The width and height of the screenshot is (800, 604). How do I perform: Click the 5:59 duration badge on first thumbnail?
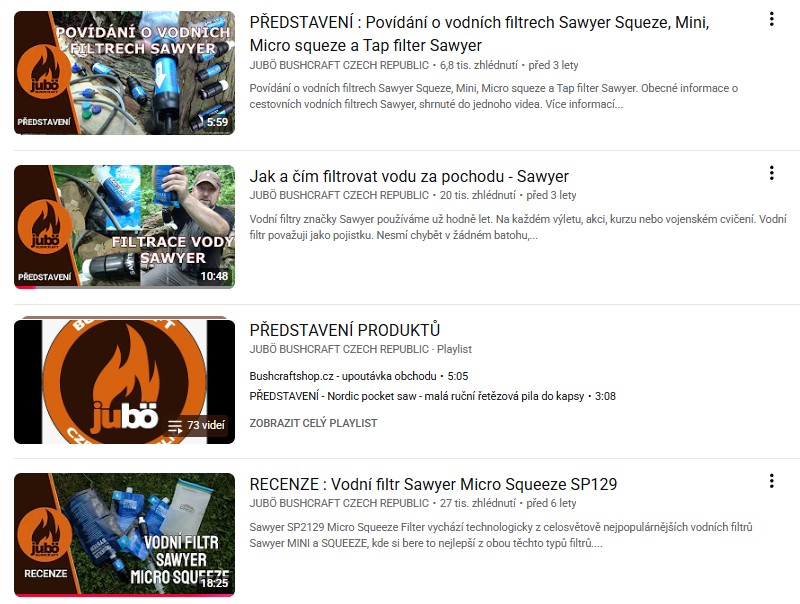click(x=217, y=122)
